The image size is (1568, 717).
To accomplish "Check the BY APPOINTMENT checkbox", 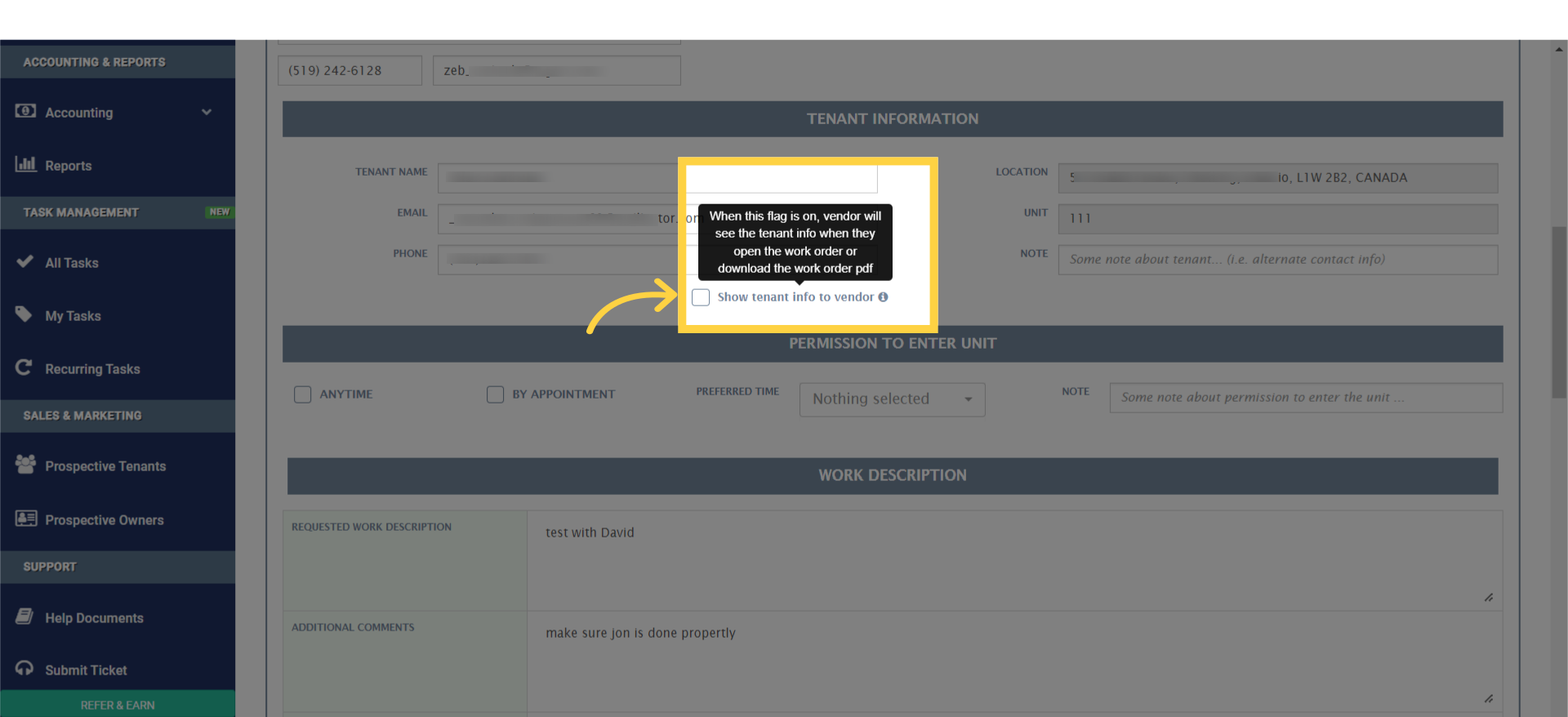I will [x=495, y=394].
